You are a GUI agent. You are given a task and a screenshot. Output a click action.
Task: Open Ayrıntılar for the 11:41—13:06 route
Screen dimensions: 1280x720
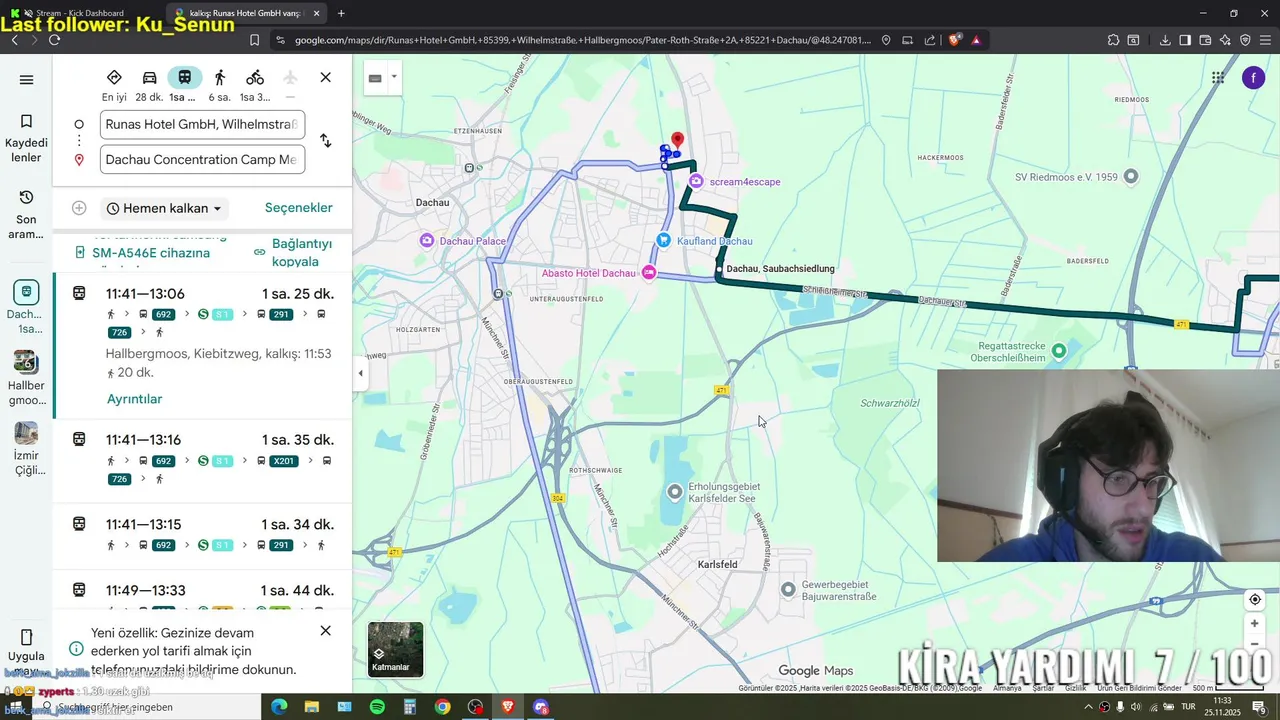point(134,399)
